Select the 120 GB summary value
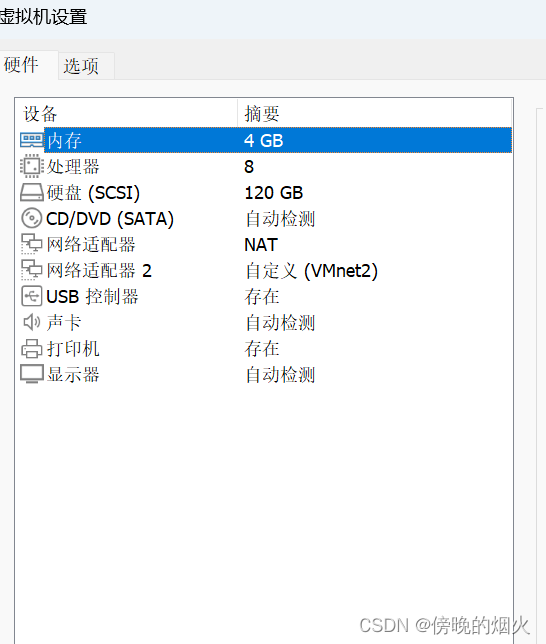Viewport: 546px width, 644px height. [x=274, y=193]
